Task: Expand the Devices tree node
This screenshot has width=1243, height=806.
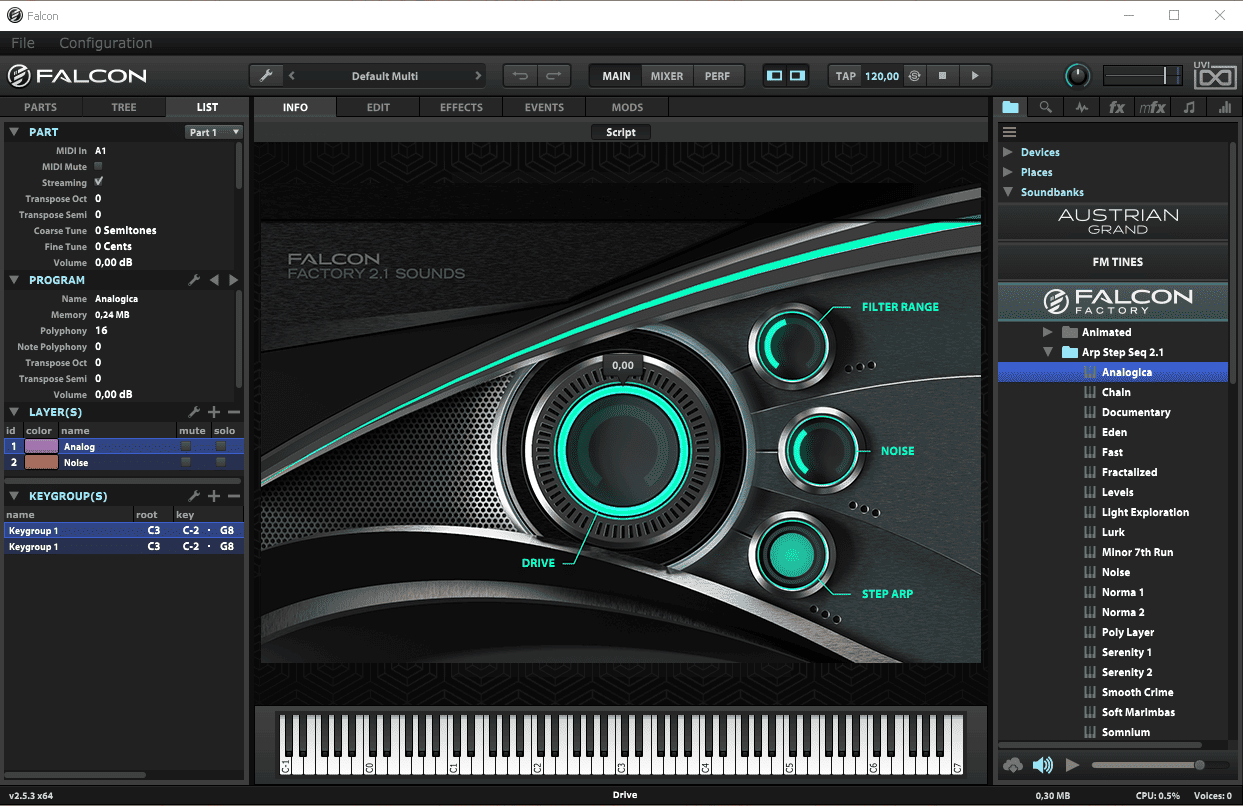Action: coord(1008,152)
